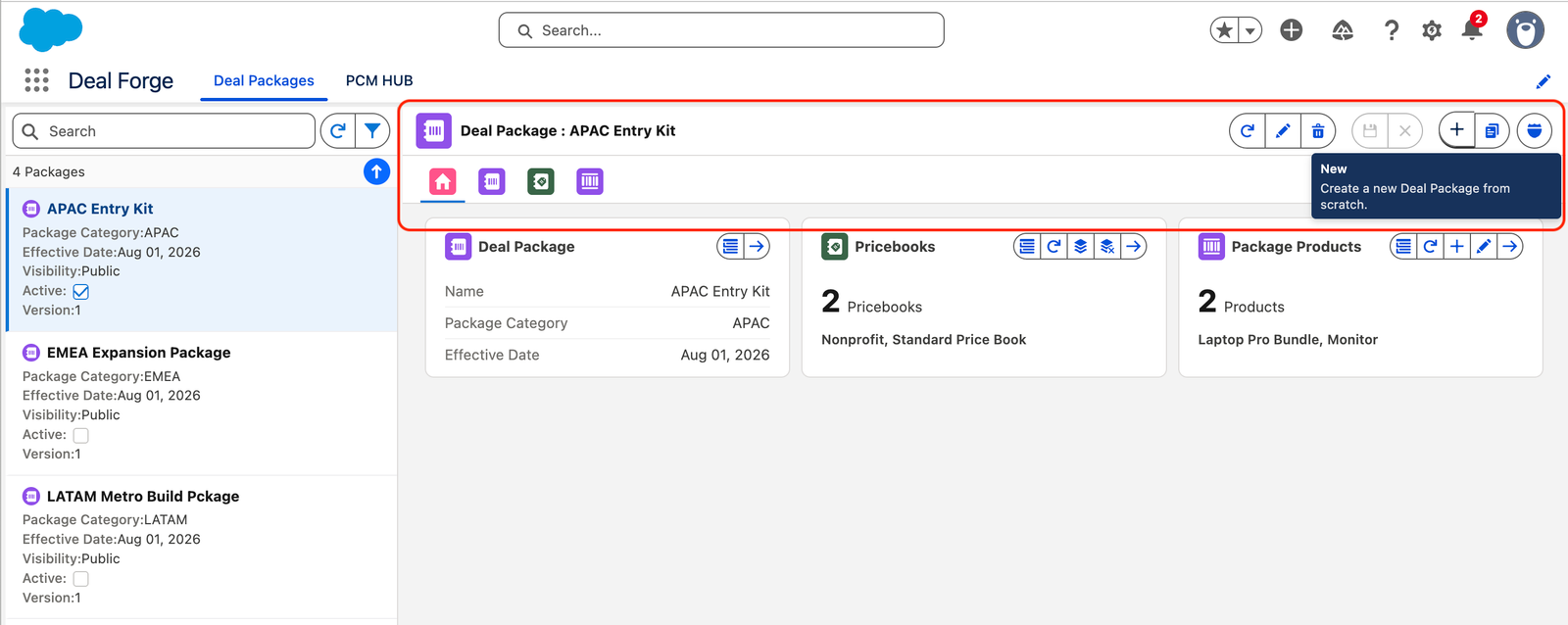
Task: Click the Effective Date value 'Aug 01, 2026'
Action: click(x=725, y=355)
